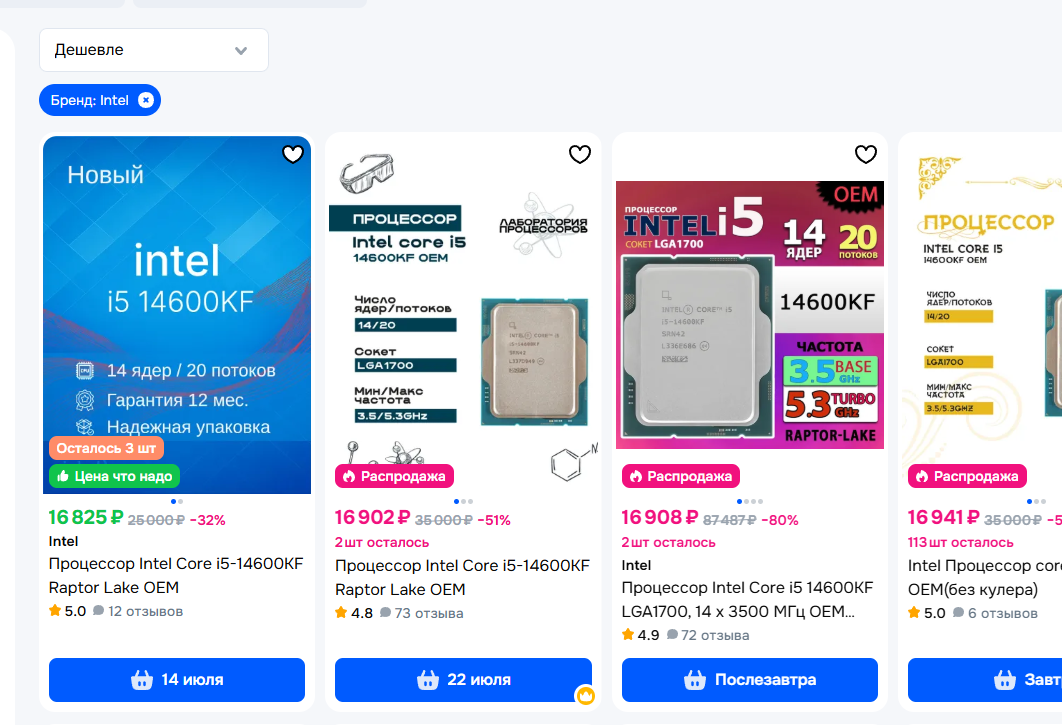
Task: Add blue Intel i5 14600KF card to favorites
Action: 293,154
